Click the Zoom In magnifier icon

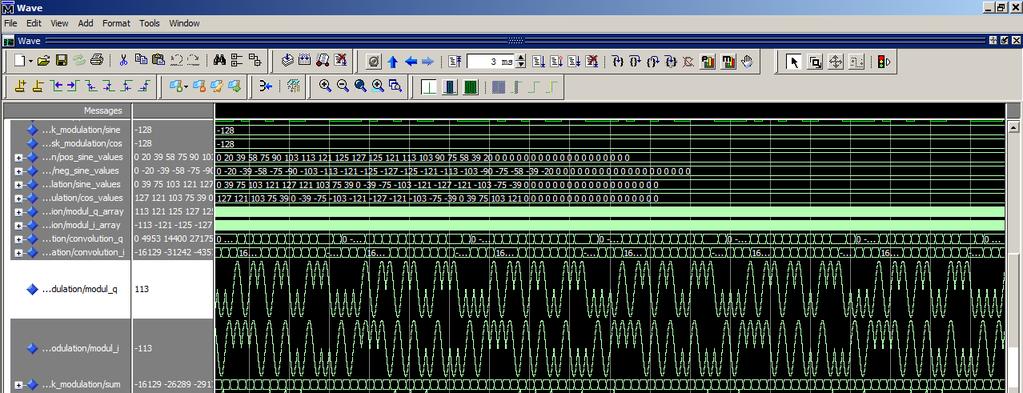(325, 86)
